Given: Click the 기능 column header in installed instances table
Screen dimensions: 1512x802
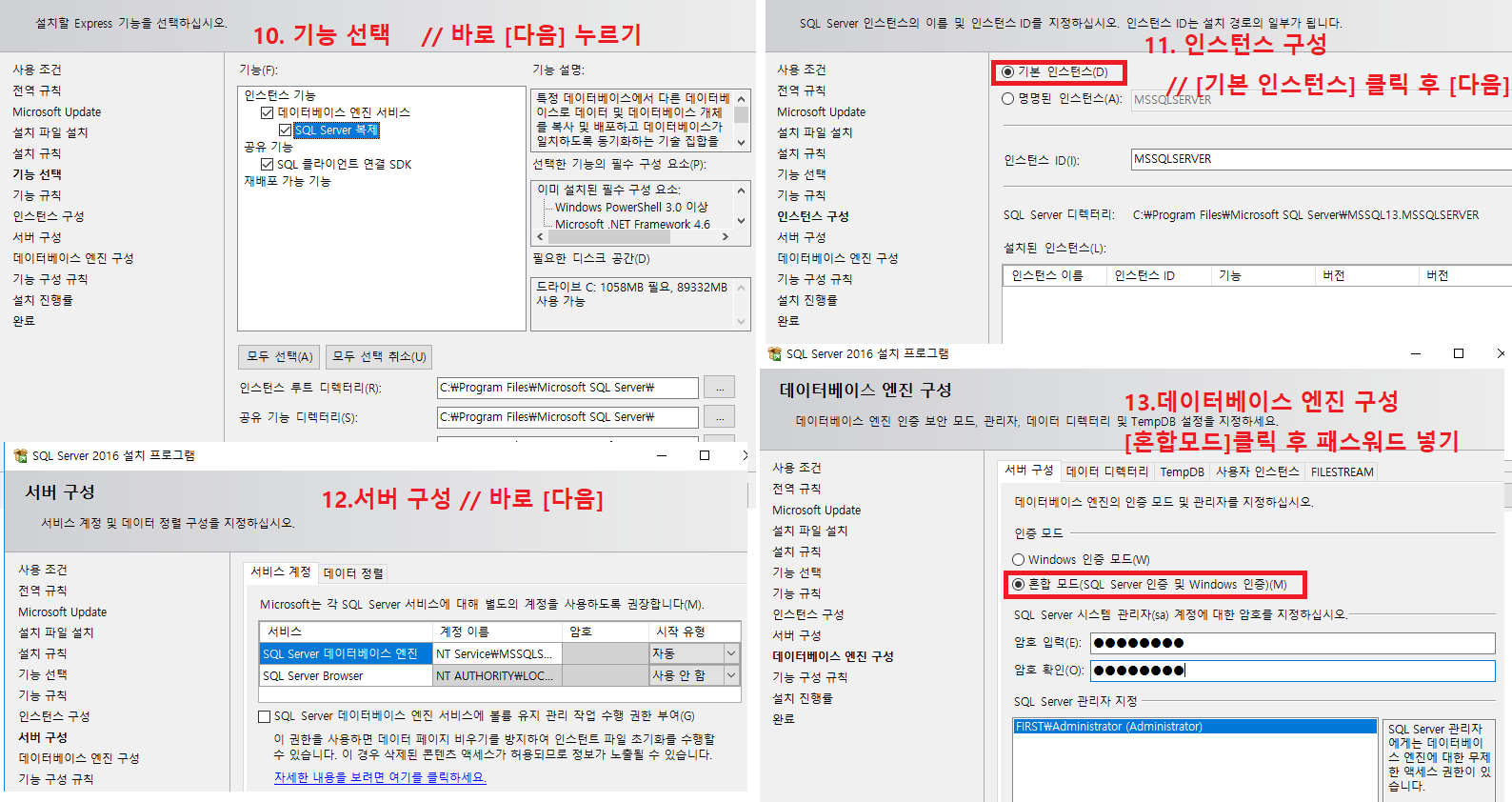Looking at the screenshot, I should click(1263, 275).
